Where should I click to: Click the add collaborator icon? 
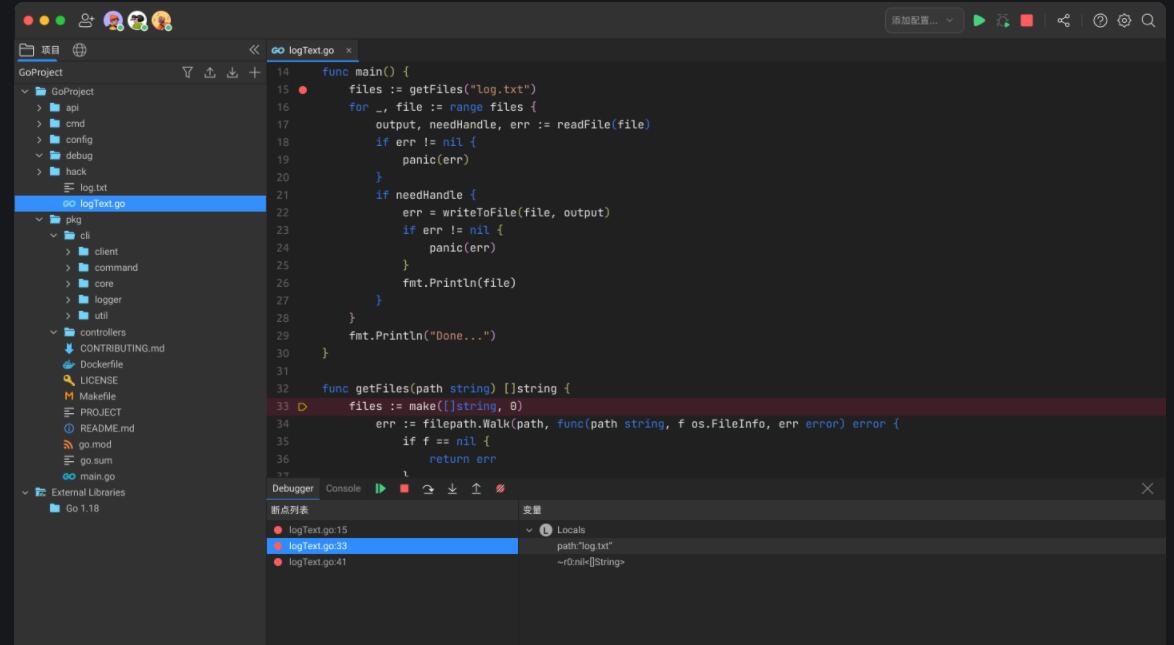(86, 20)
